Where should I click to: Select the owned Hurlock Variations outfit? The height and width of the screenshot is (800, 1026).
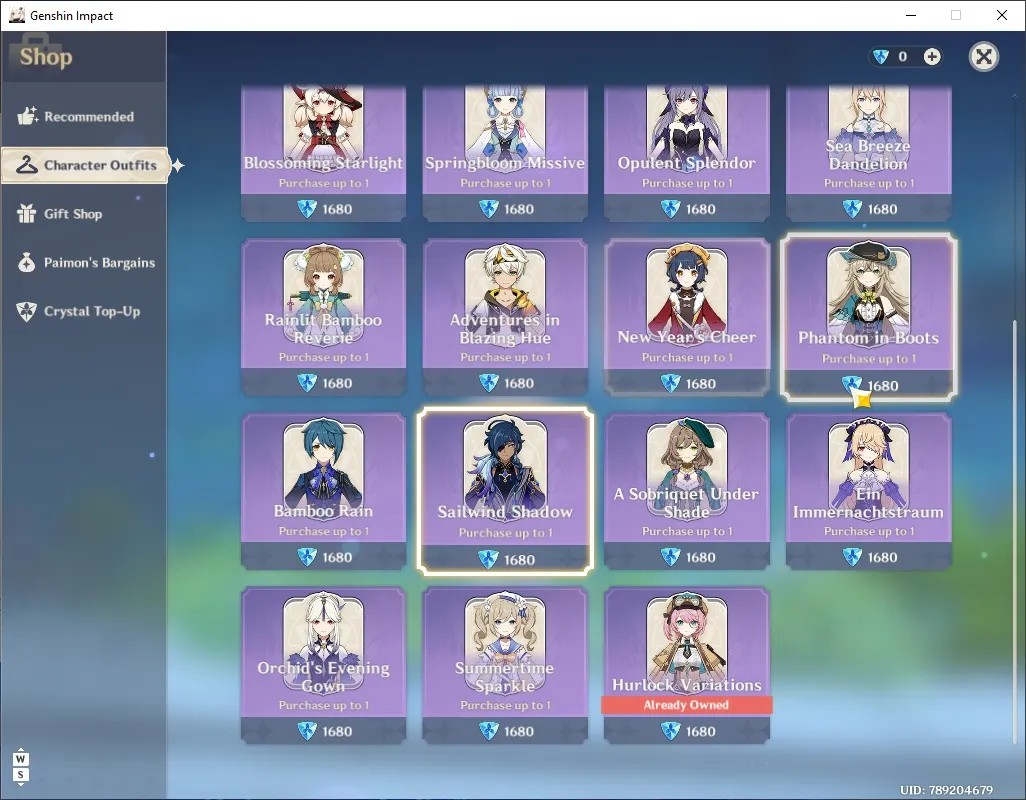[686, 665]
